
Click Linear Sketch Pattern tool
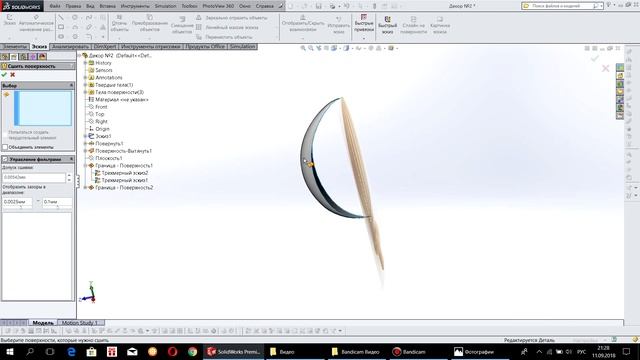(227, 27)
